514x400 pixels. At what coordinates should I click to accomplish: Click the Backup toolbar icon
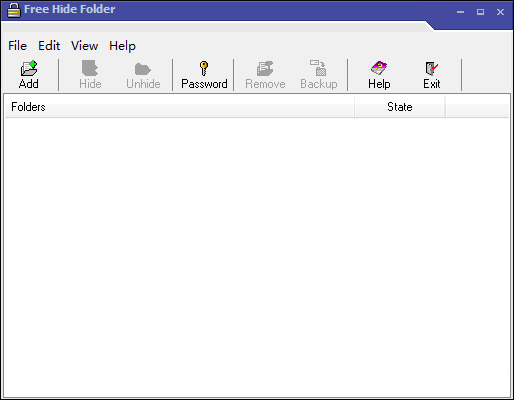point(318,68)
